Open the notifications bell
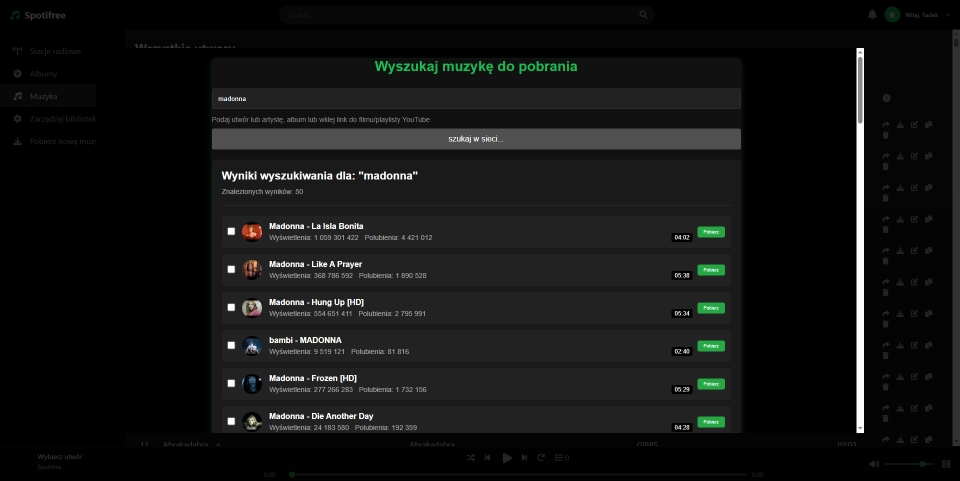This screenshot has height=481, width=960. 872,15
